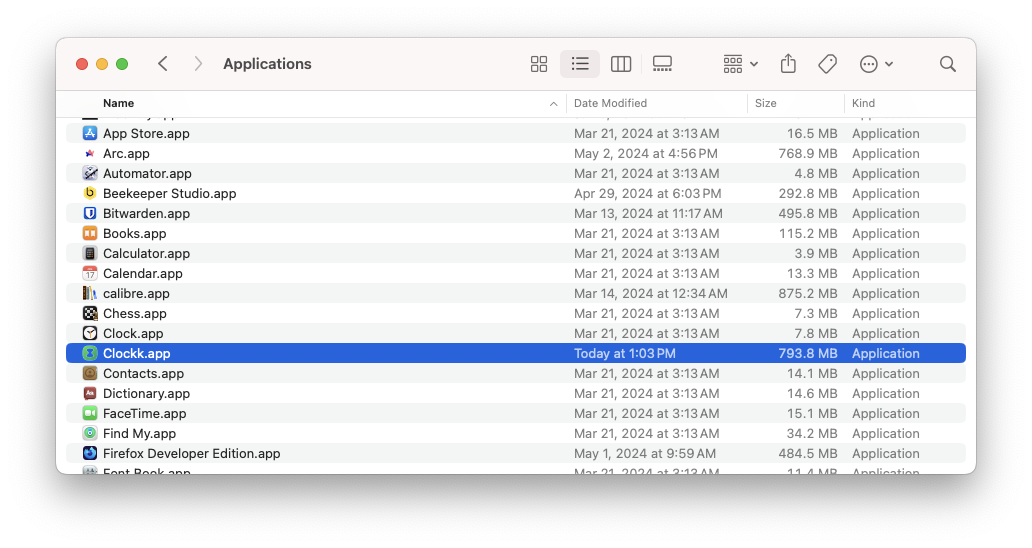1032x548 pixels.
Task: Click the Today at 1:03 PM date
Action: [625, 353]
